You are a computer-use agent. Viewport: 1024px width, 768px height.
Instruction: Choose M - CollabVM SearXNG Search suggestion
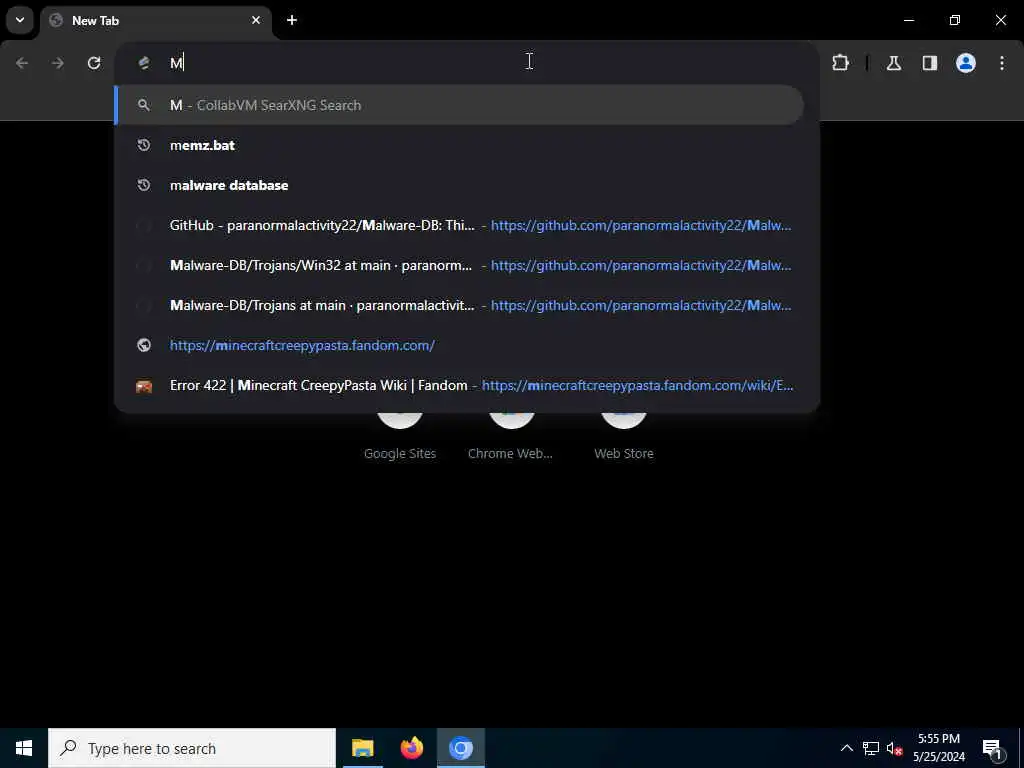click(458, 105)
